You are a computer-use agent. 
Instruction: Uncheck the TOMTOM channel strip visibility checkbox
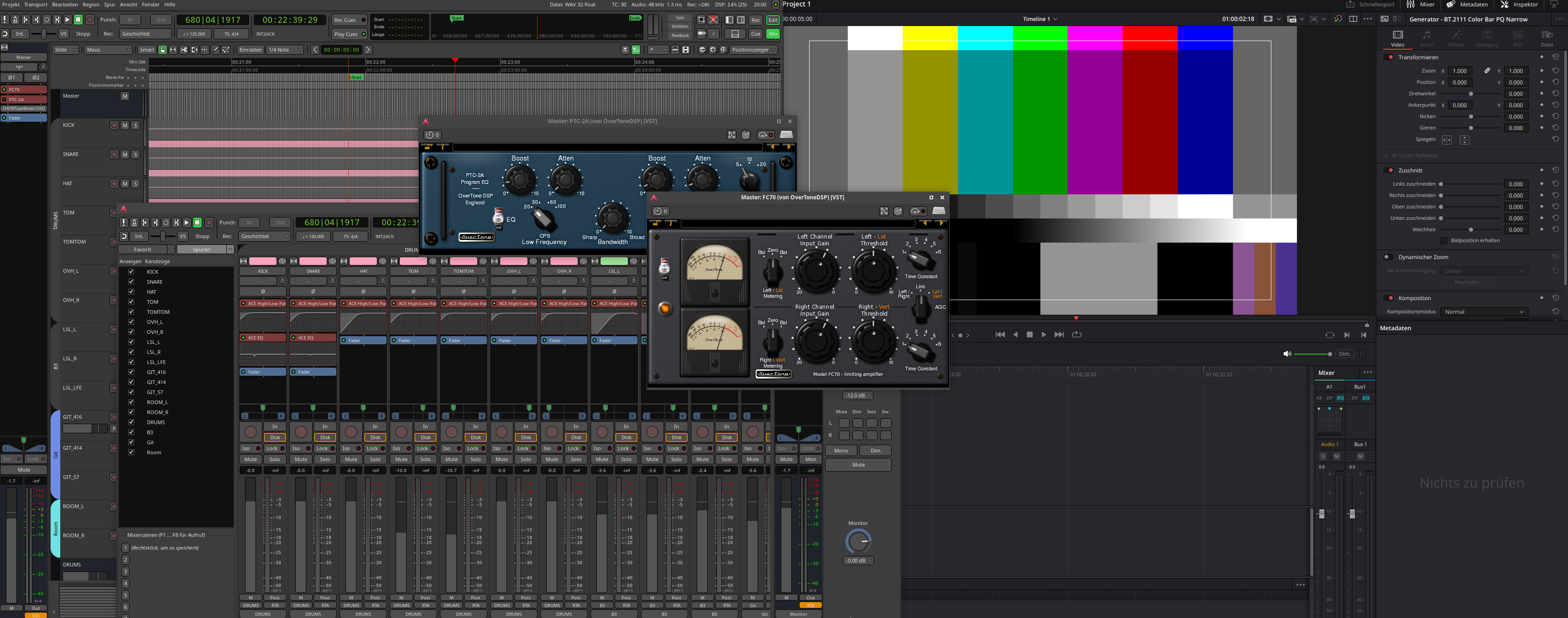131,312
